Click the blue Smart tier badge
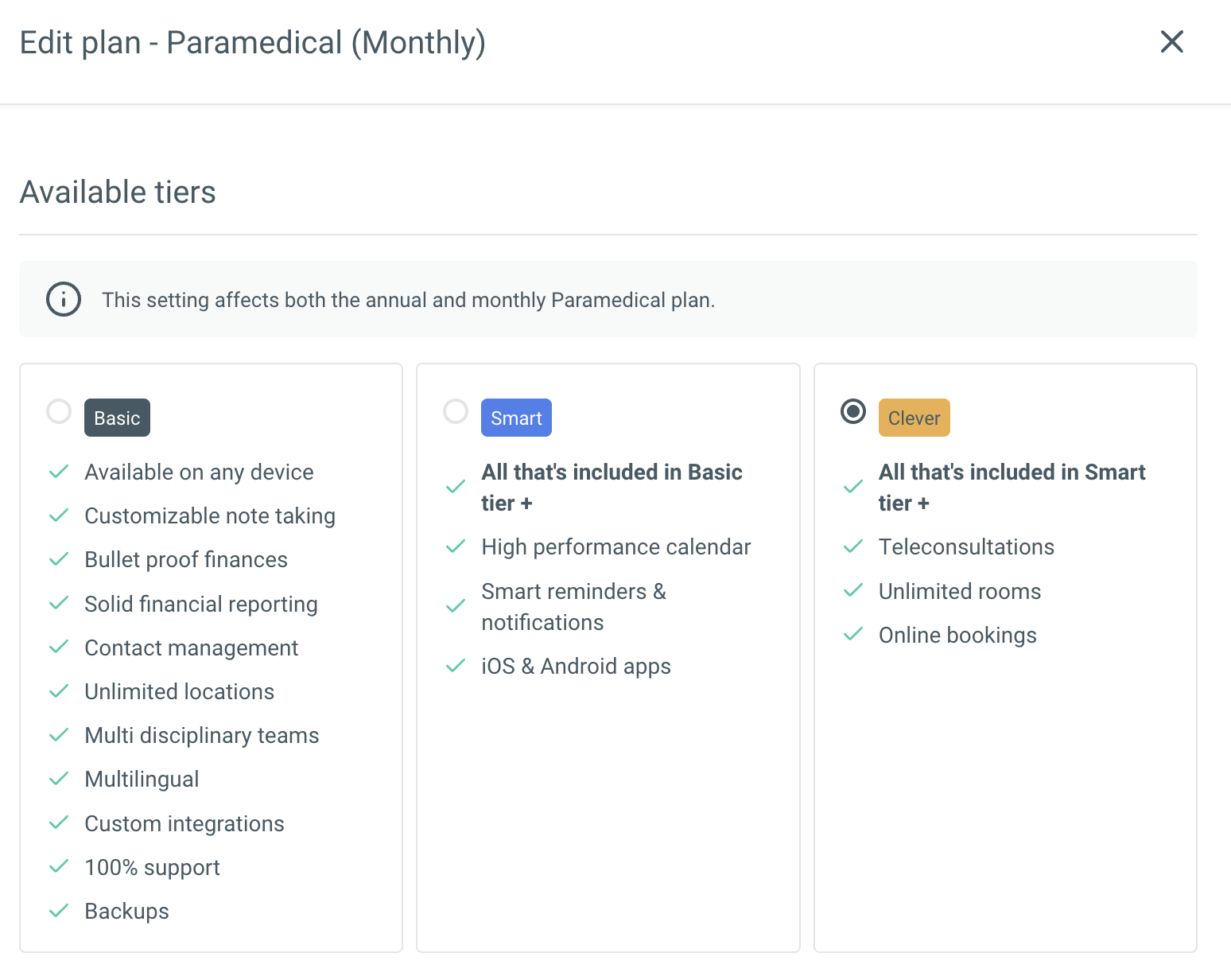1231x980 pixels. (x=516, y=418)
